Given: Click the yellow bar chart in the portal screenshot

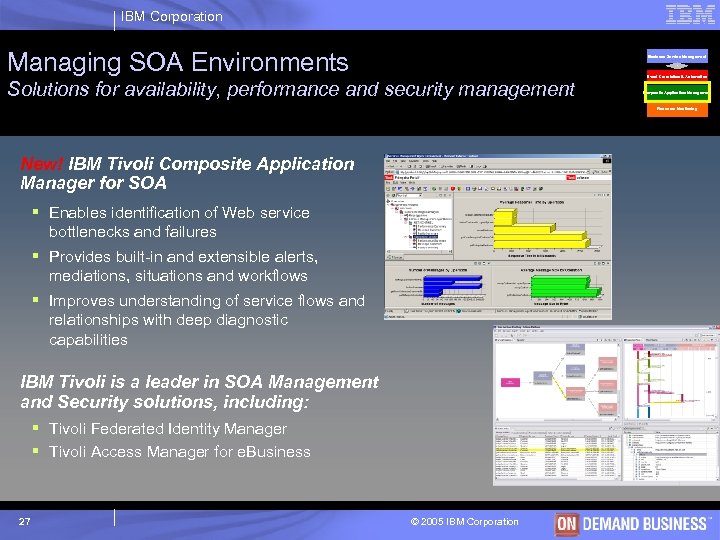Looking at the screenshot, I should [x=542, y=228].
